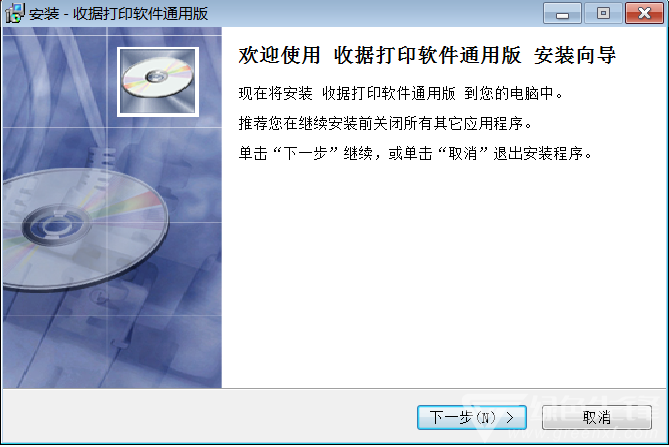Viewport: 669px width, 447px height.
Task: Maximize the installer window
Action: (x=603, y=14)
